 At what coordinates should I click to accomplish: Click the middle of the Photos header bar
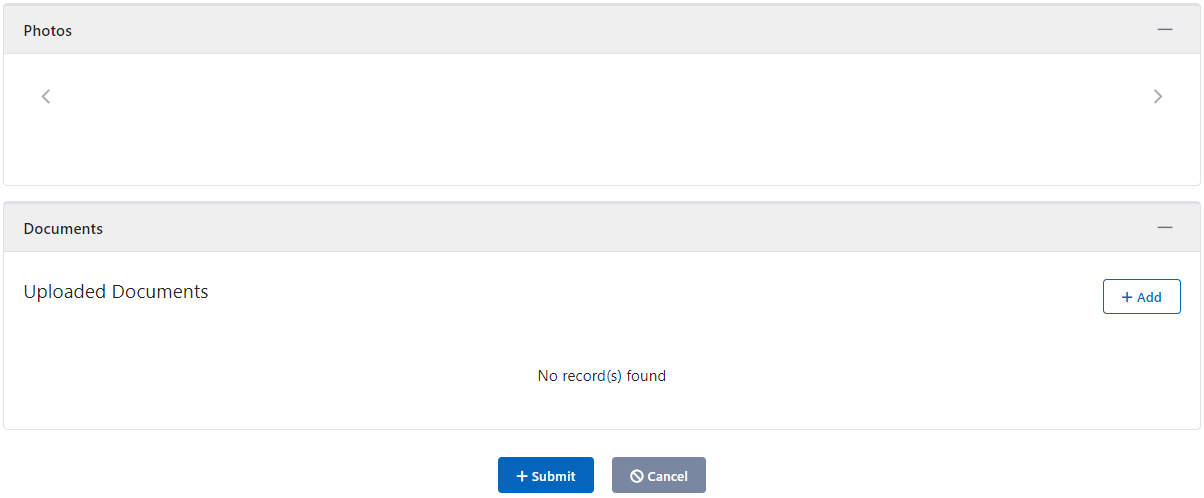[x=601, y=30]
